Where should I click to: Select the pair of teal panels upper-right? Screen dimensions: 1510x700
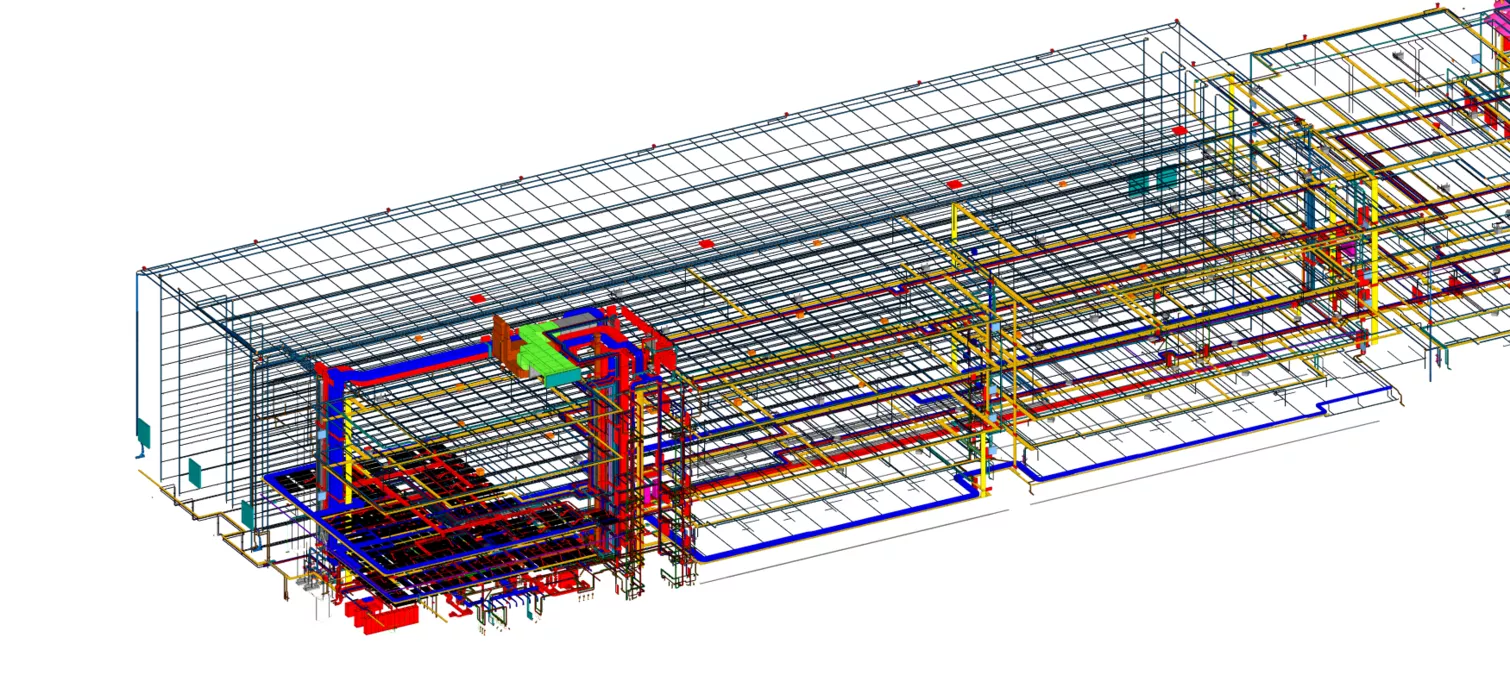pyautogui.click(x=1152, y=181)
